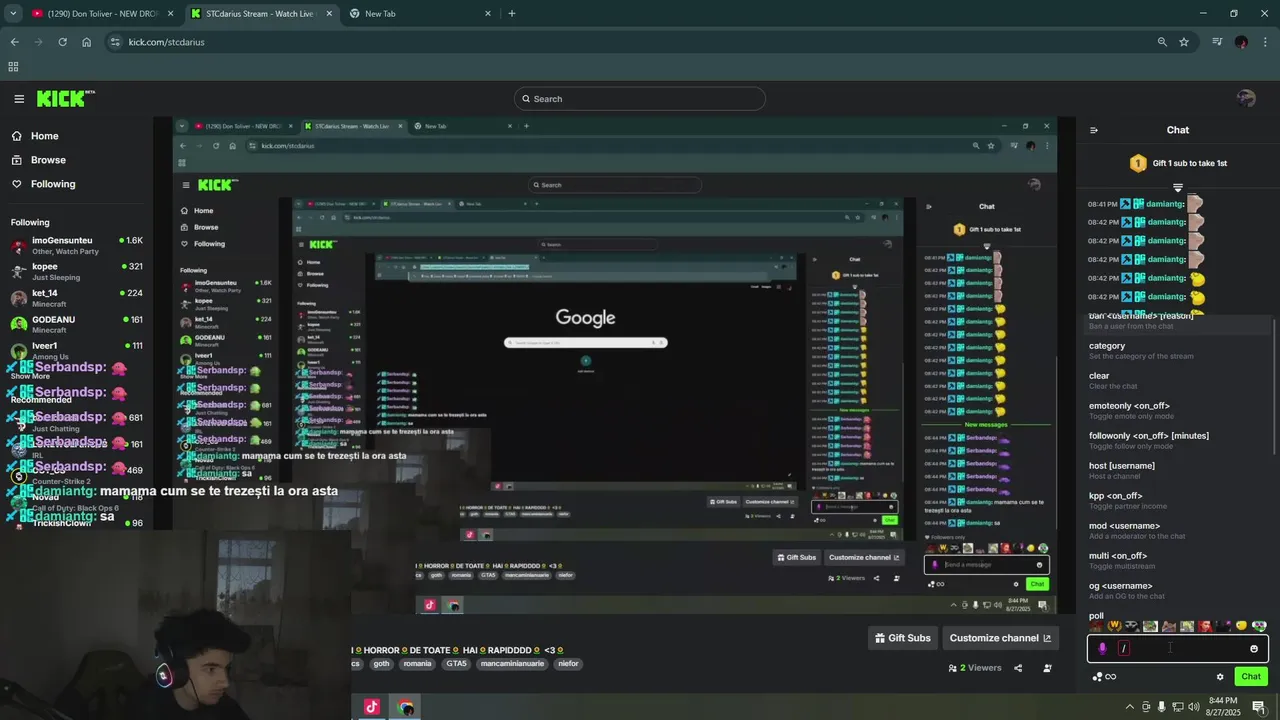Click the share icon next to Viewers
1280x720 pixels.
[1018, 668]
